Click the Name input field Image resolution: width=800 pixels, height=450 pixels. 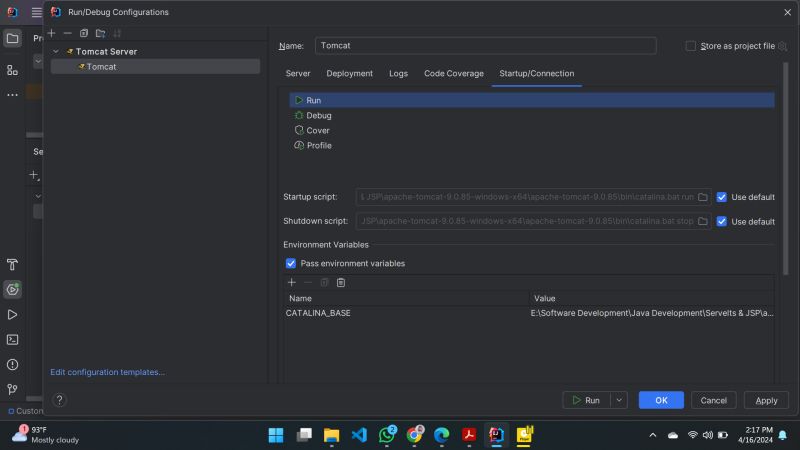(485, 45)
